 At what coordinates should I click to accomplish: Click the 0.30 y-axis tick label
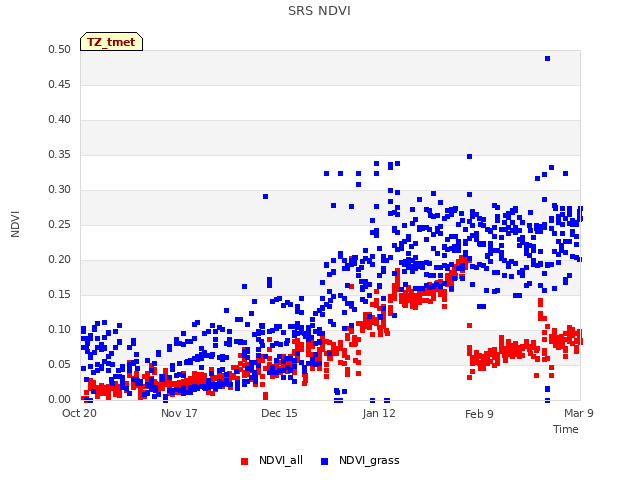coord(59,189)
